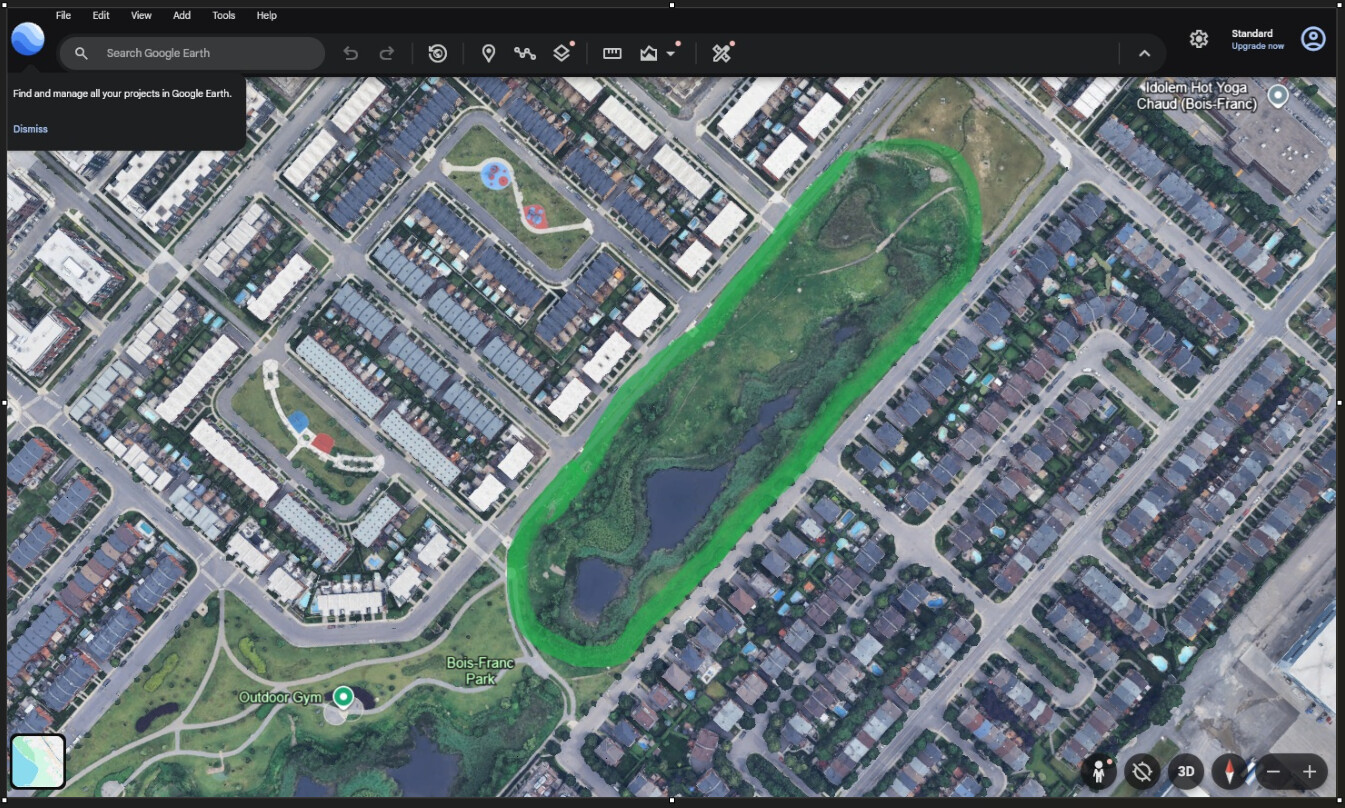Click the Search Google Earth field

[192, 53]
